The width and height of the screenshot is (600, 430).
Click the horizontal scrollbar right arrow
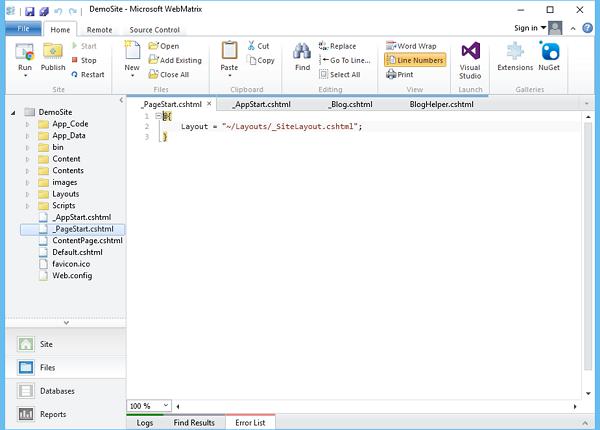(x=574, y=406)
